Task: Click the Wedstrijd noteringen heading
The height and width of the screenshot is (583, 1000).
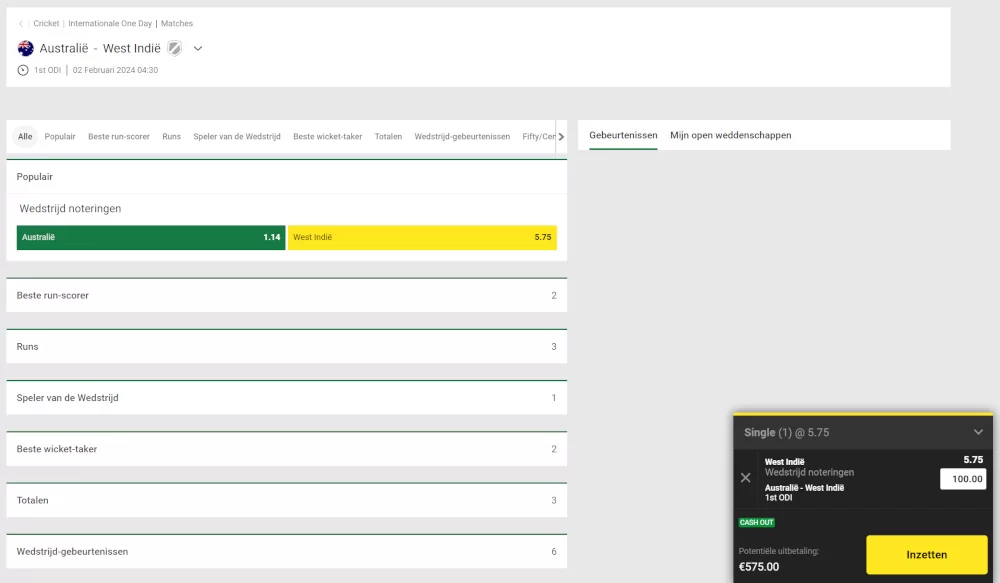Action: click(70, 209)
